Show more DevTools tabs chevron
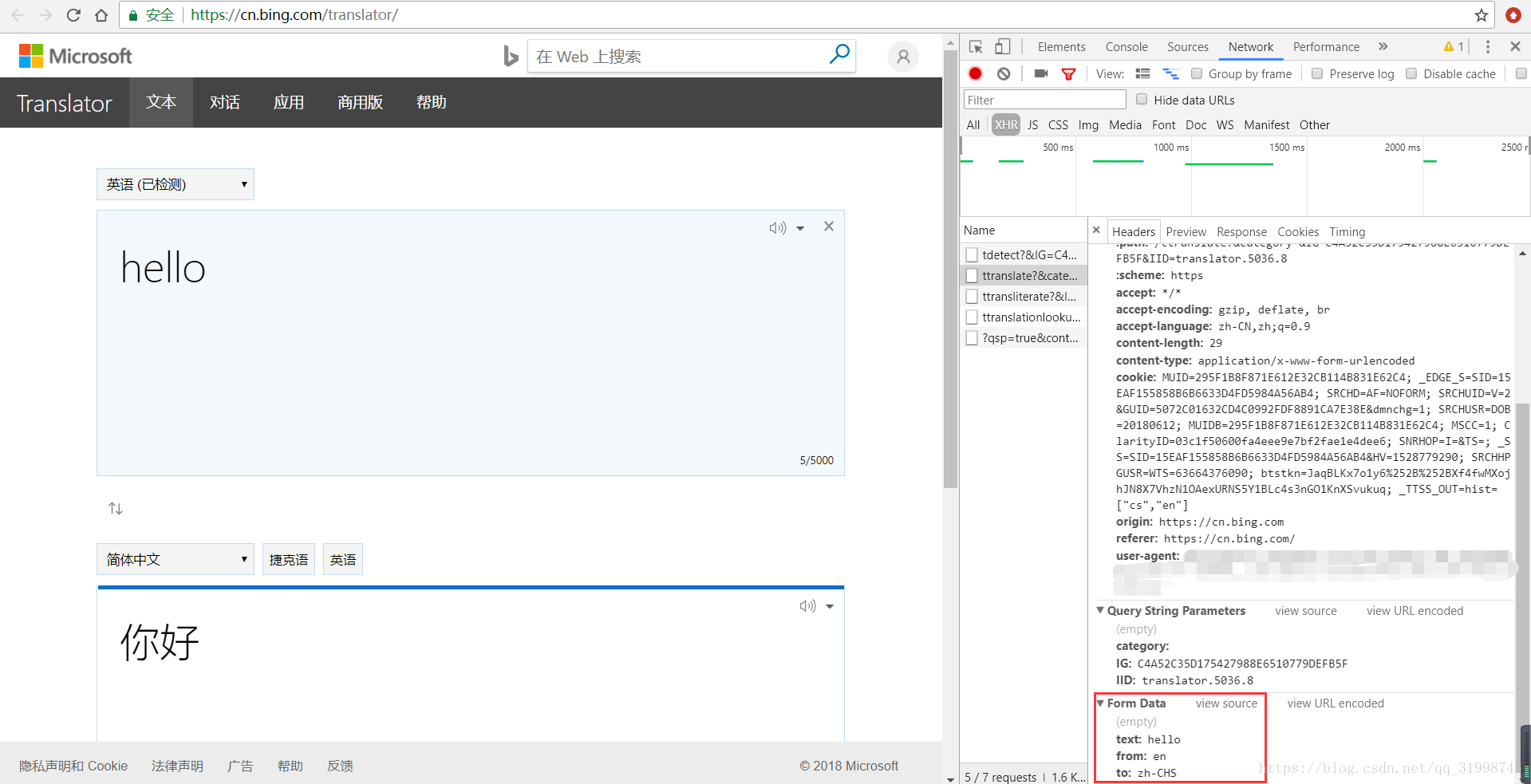The height and width of the screenshot is (784, 1531). (x=1383, y=47)
